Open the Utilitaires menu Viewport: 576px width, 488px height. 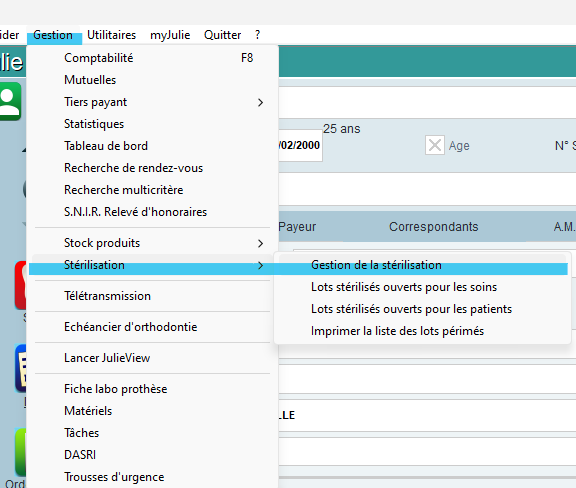pos(111,35)
